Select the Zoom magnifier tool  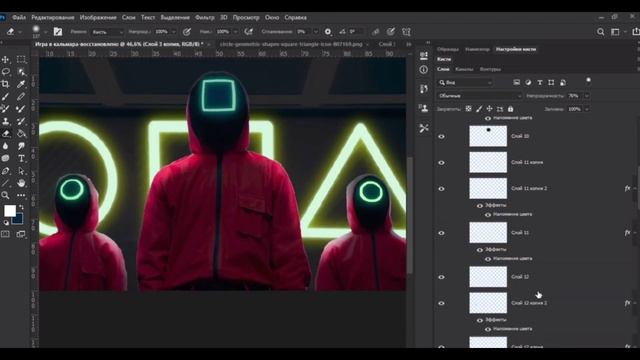click(x=5, y=196)
